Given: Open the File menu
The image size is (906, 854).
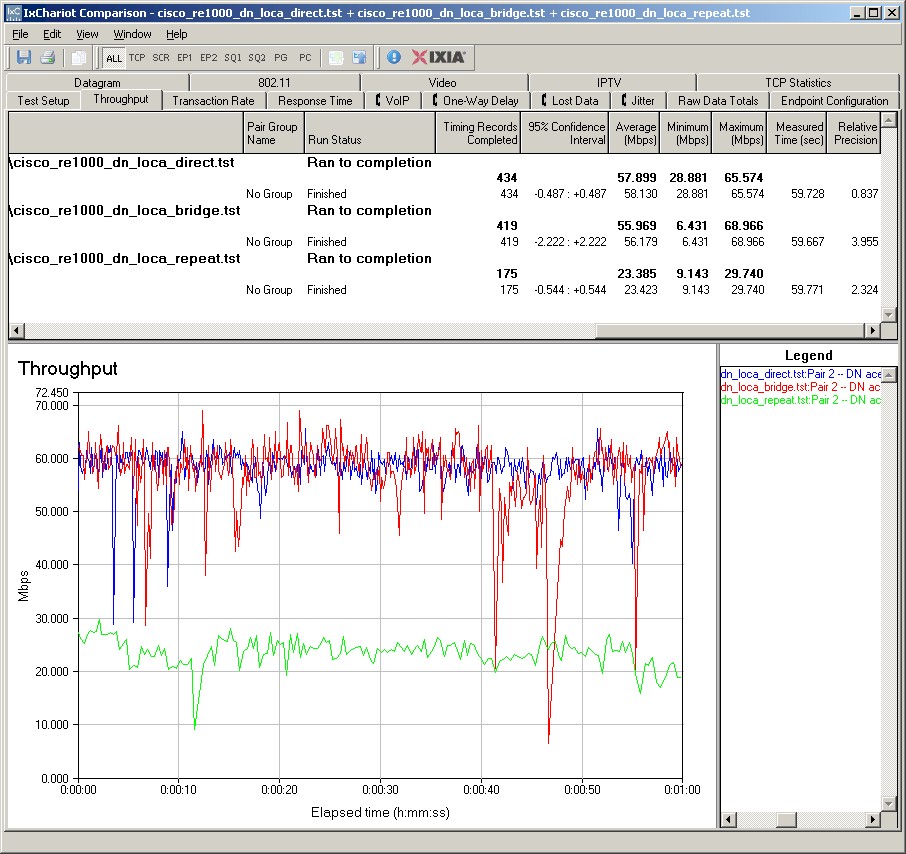Looking at the screenshot, I should coord(20,34).
